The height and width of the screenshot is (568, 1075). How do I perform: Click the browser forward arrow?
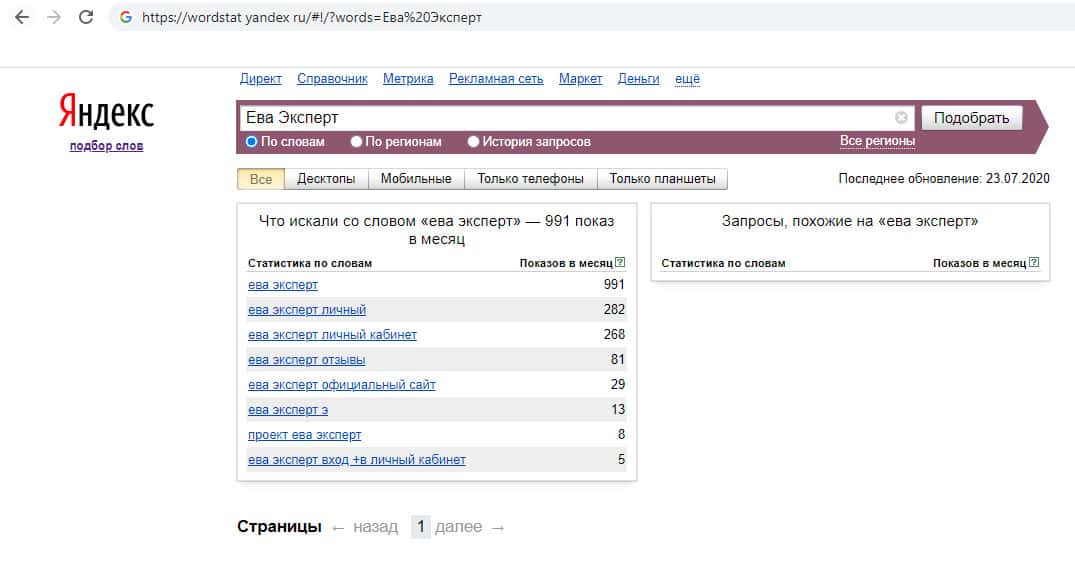point(54,17)
